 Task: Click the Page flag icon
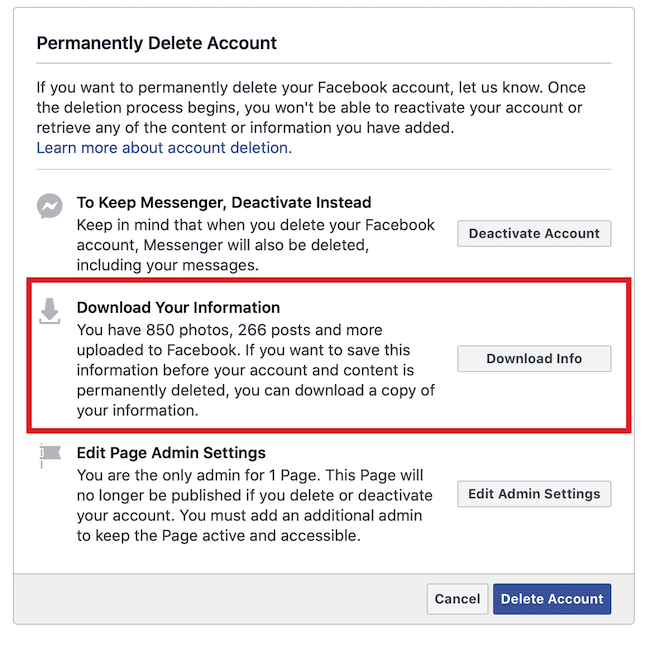coord(50,455)
